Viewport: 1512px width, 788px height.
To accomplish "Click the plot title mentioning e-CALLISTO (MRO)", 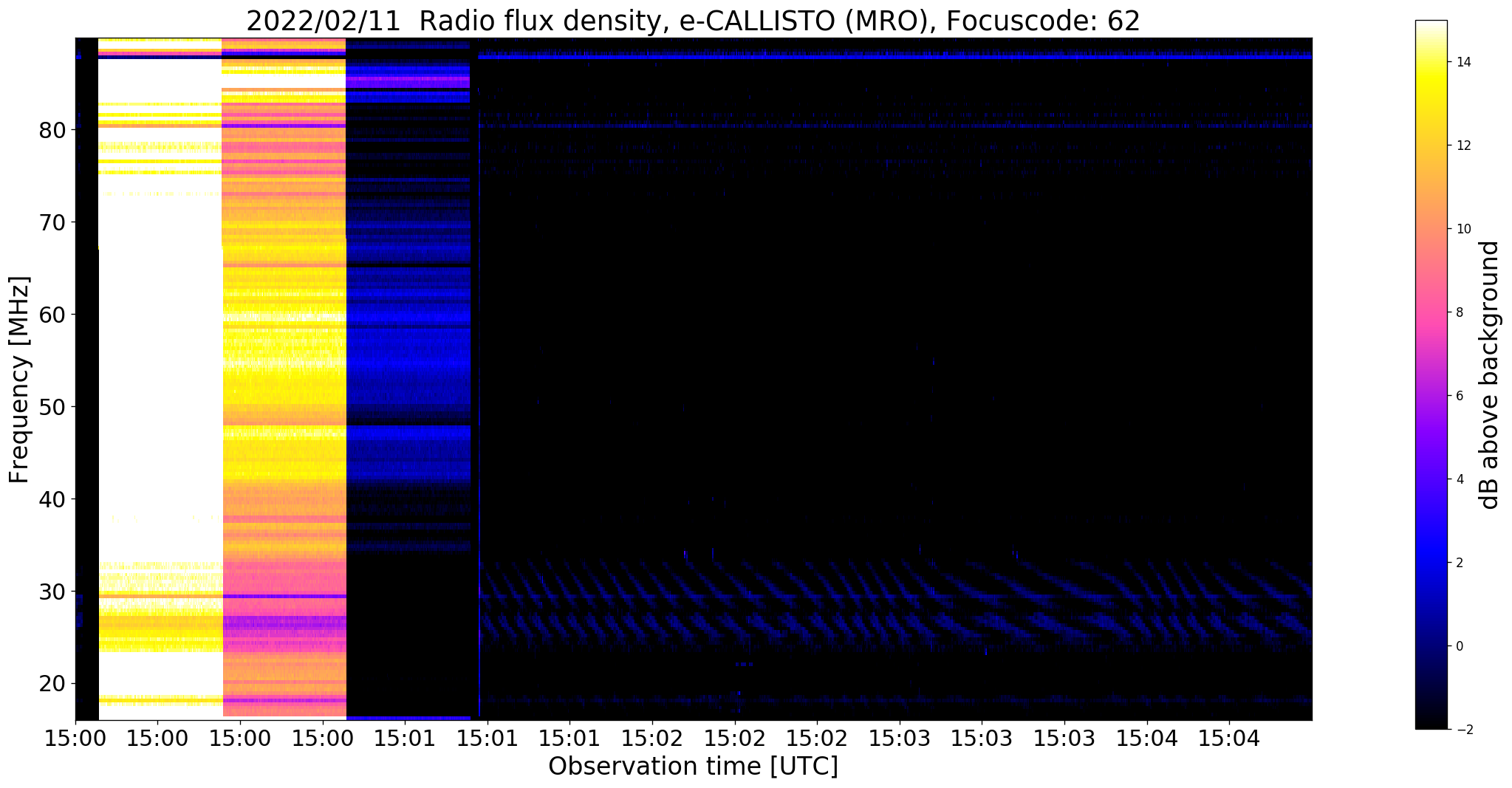I will tap(693, 21).
